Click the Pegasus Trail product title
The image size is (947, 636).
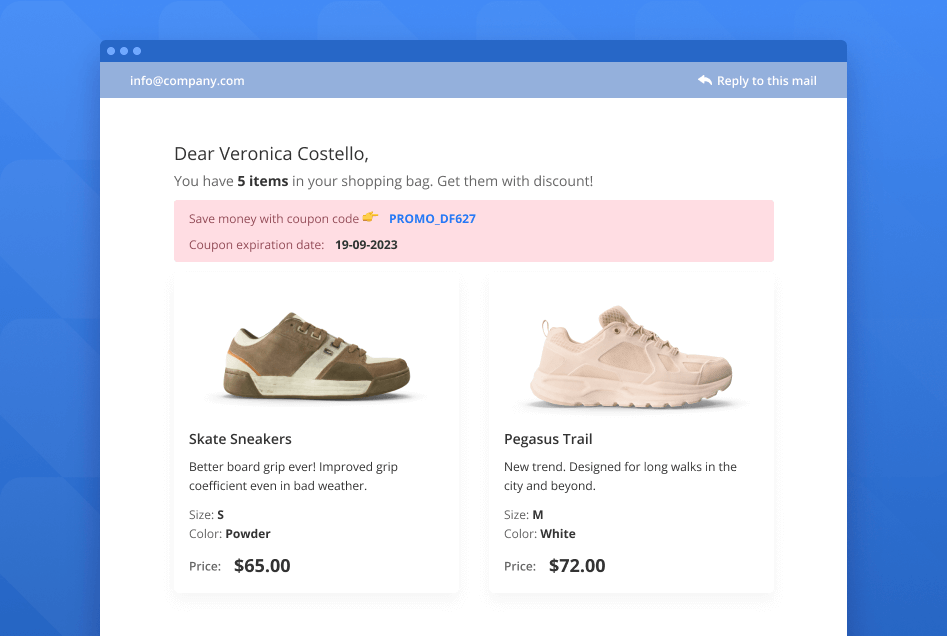pos(548,439)
